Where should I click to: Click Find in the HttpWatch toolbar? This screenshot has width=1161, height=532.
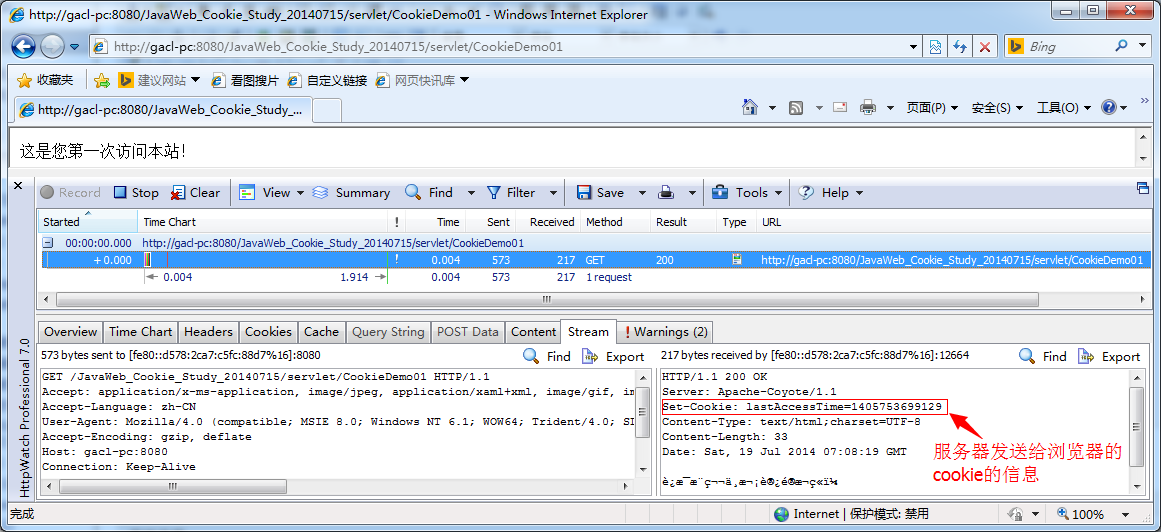coord(429,193)
